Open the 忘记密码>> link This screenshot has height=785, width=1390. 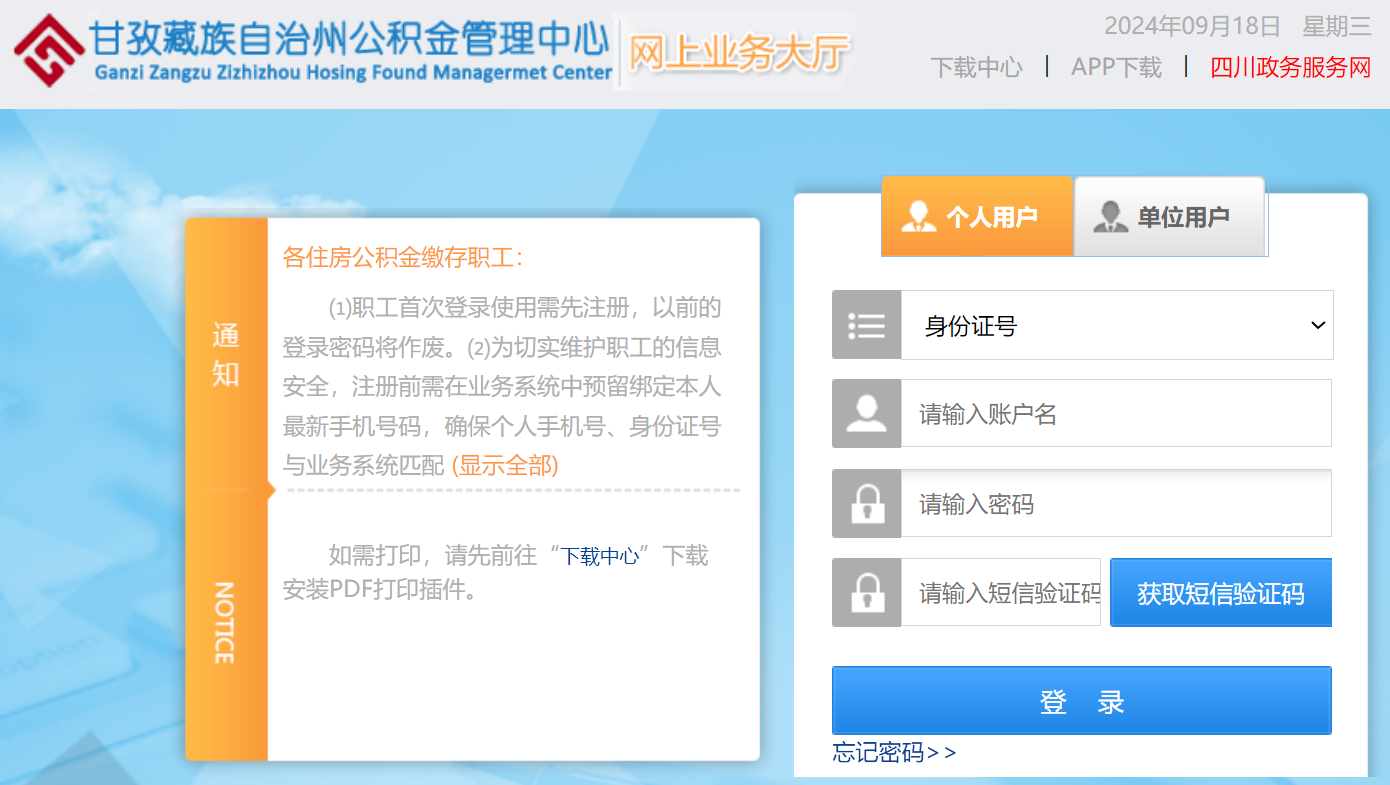(x=894, y=752)
